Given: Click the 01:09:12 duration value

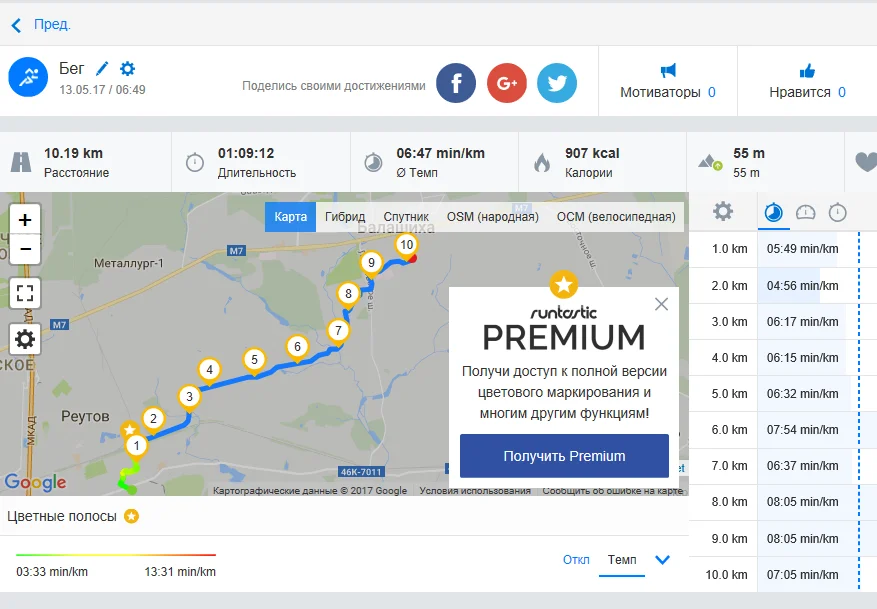Looking at the screenshot, I should click(246, 153).
